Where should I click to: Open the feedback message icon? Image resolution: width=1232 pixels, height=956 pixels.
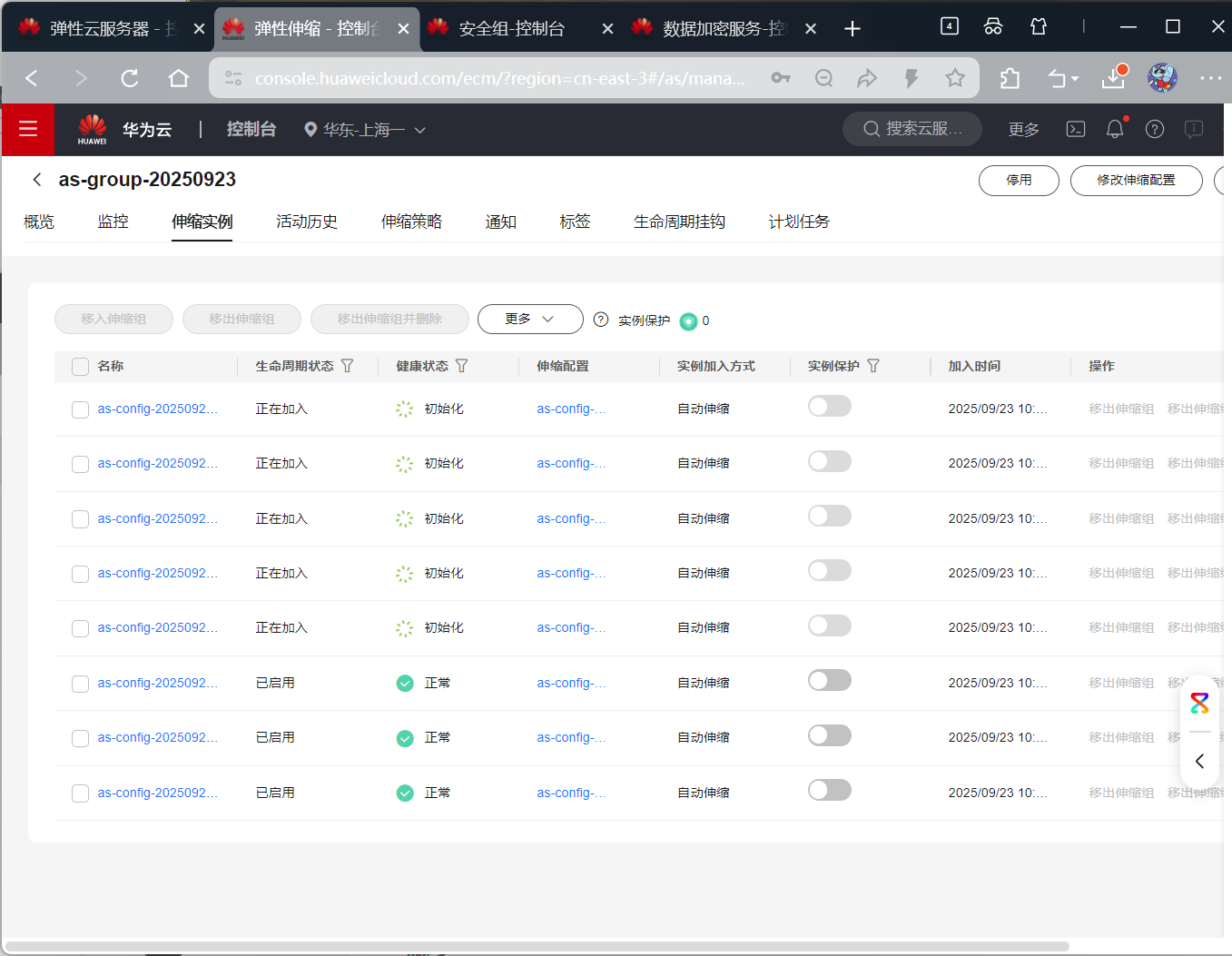tap(1194, 129)
